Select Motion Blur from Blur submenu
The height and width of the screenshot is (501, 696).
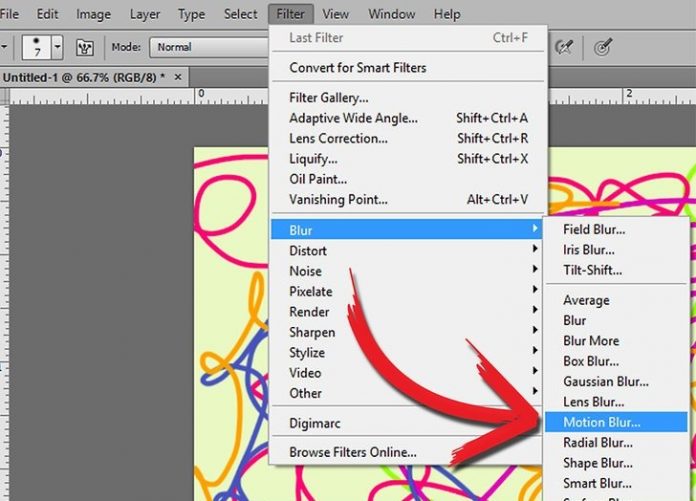[x=601, y=422]
